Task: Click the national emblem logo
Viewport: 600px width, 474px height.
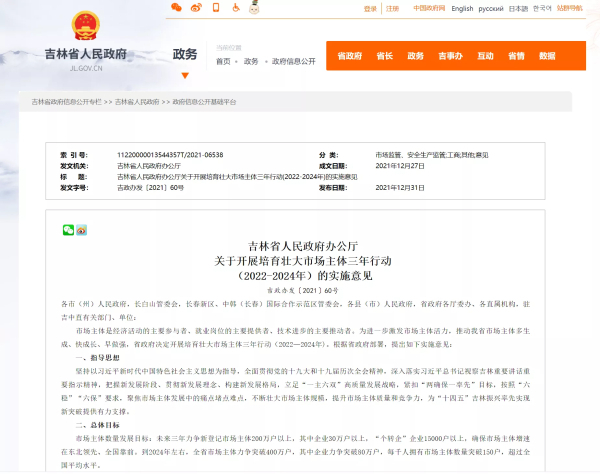Action: tap(85, 27)
